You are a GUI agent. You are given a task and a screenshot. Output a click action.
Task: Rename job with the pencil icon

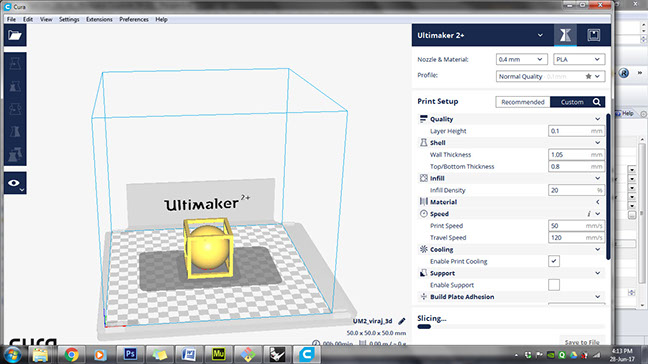(x=402, y=321)
